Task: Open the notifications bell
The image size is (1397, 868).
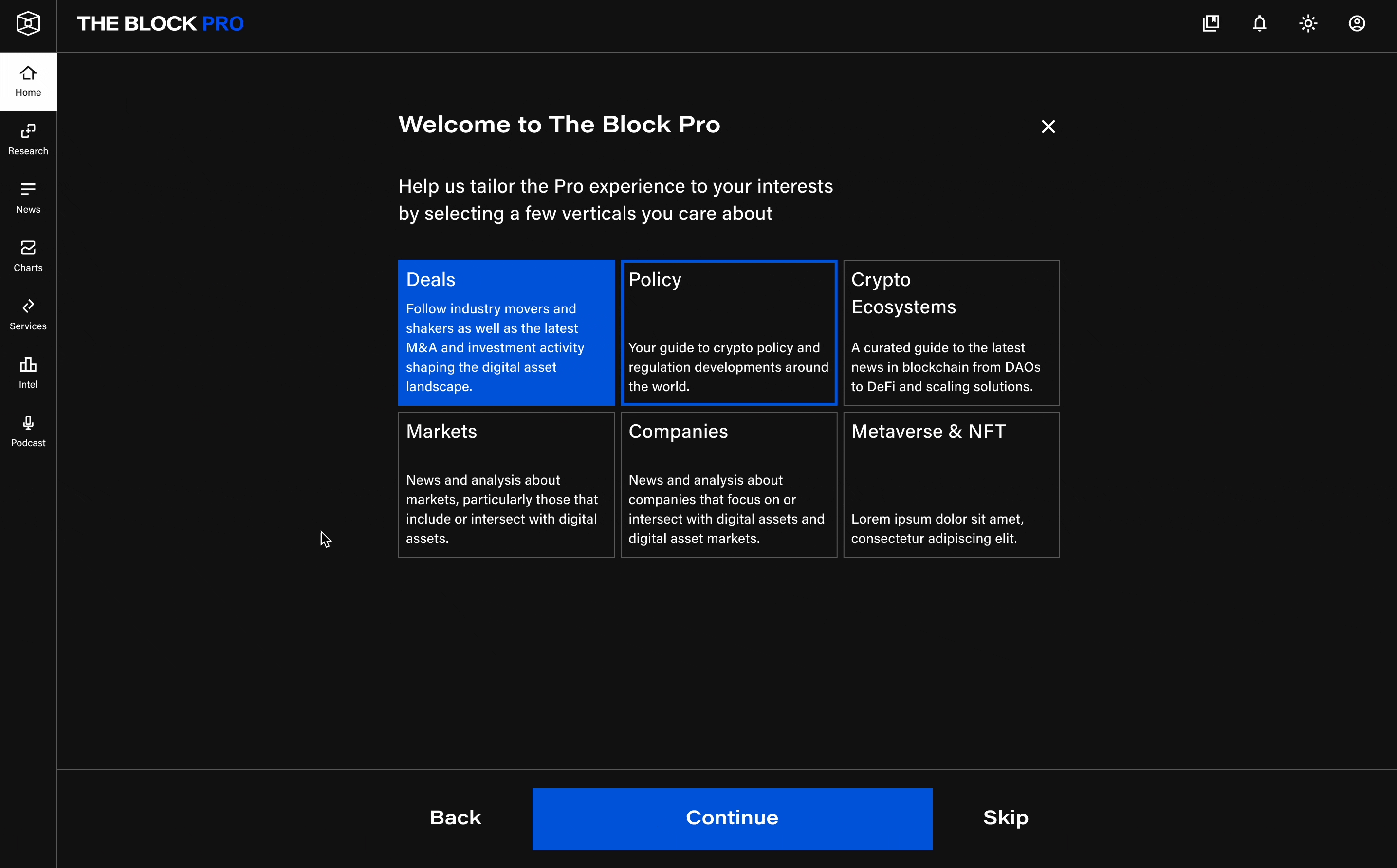Action: point(1259,23)
